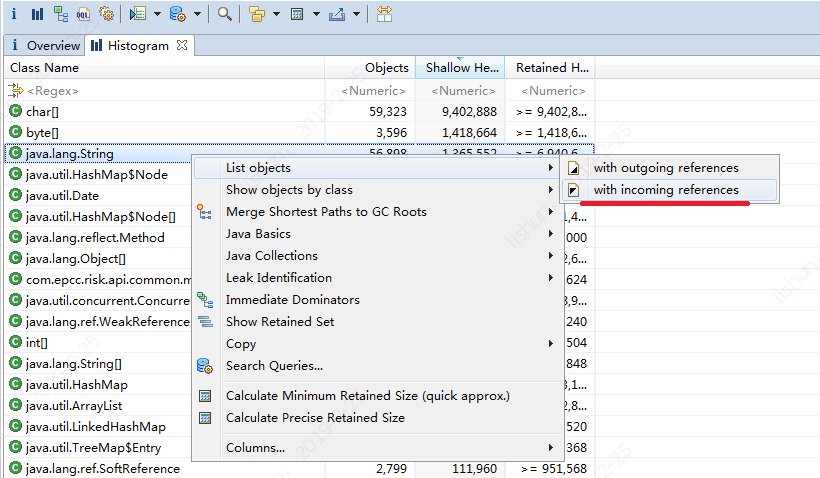Expand the calculate retained size dropdown arrow
This screenshot has height=478, width=820.
[x=316, y=14]
